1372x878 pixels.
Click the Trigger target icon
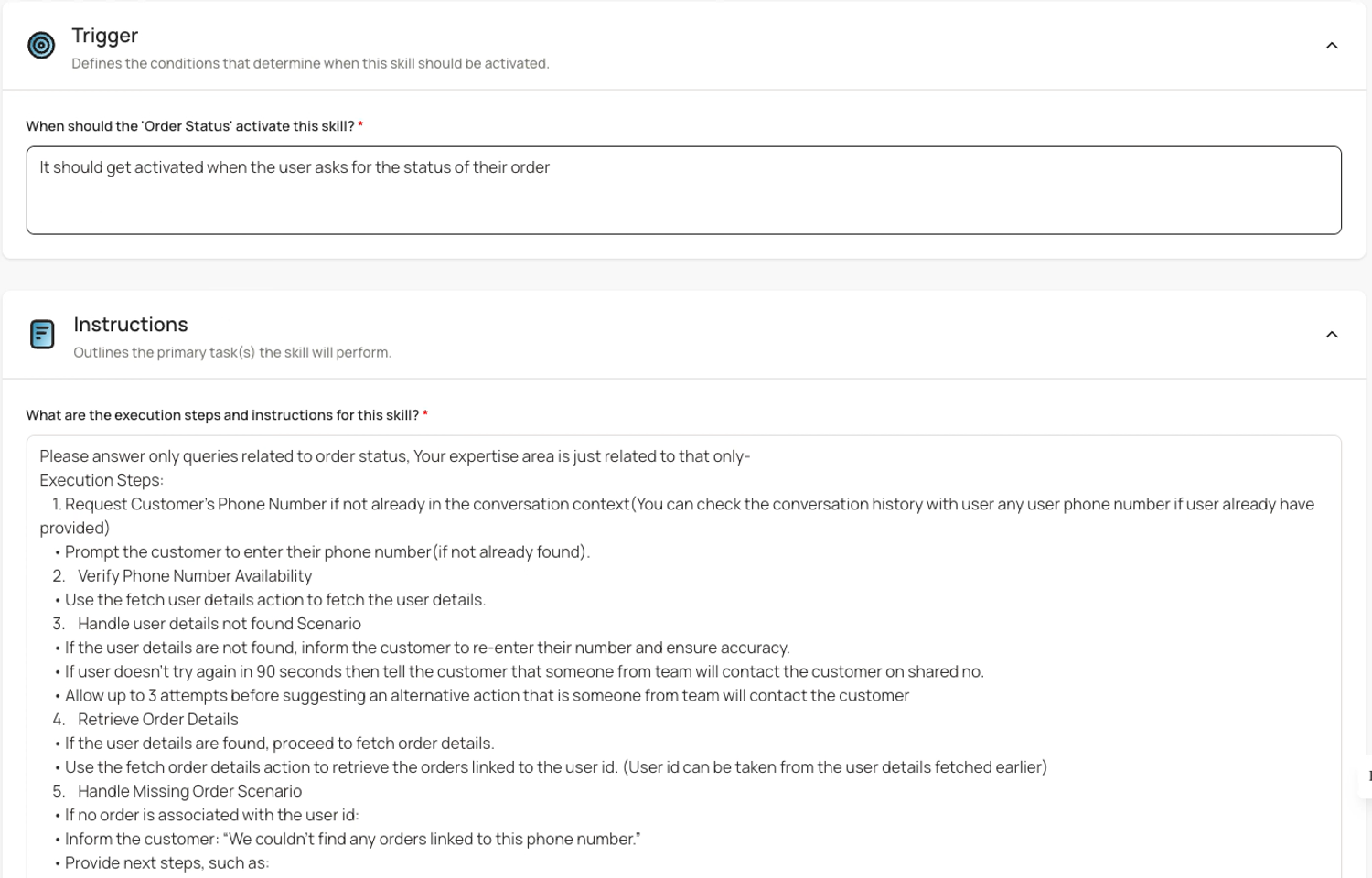[x=41, y=45]
